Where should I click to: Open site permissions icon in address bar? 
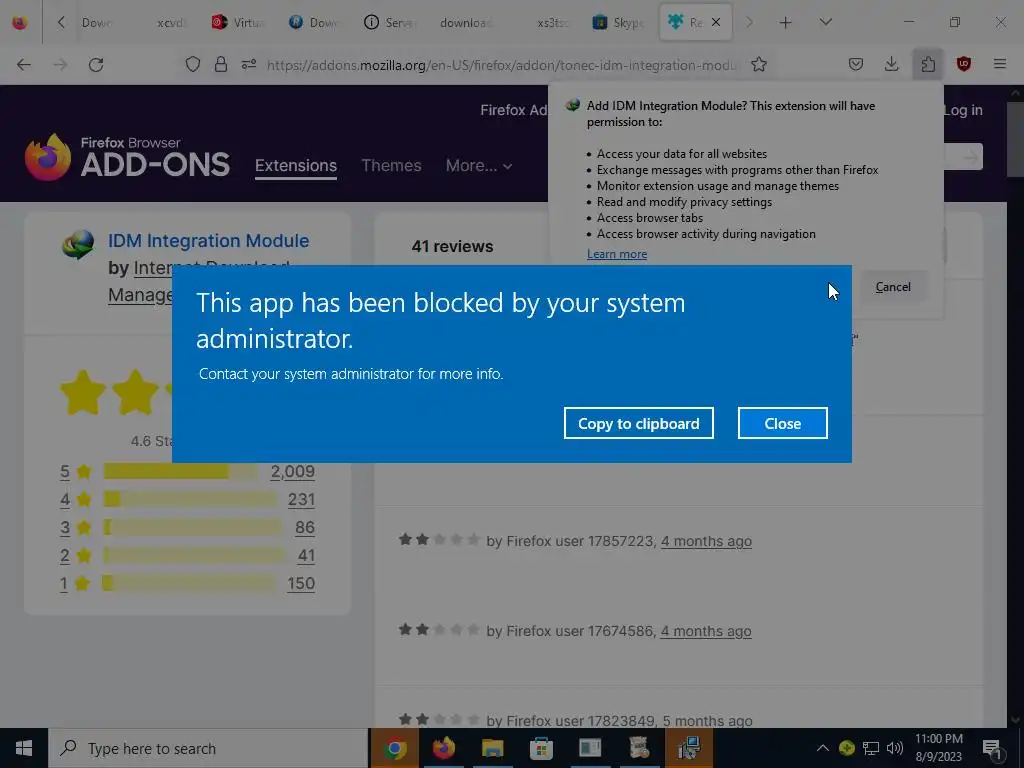[249, 65]
